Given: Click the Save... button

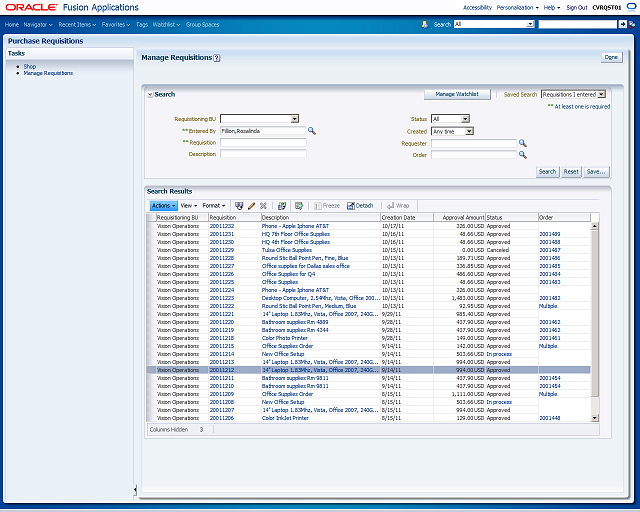Looking at the screenshot, I should 596,172.
